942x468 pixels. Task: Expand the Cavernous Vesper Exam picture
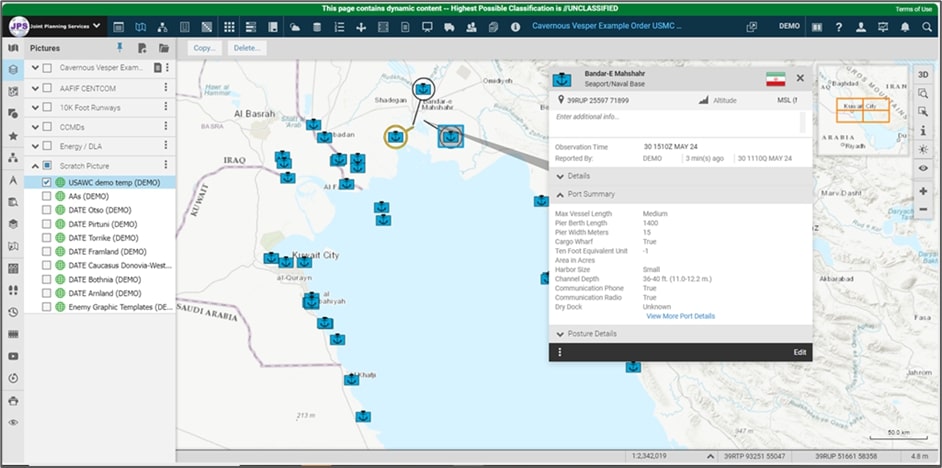(x=35, y=68)
